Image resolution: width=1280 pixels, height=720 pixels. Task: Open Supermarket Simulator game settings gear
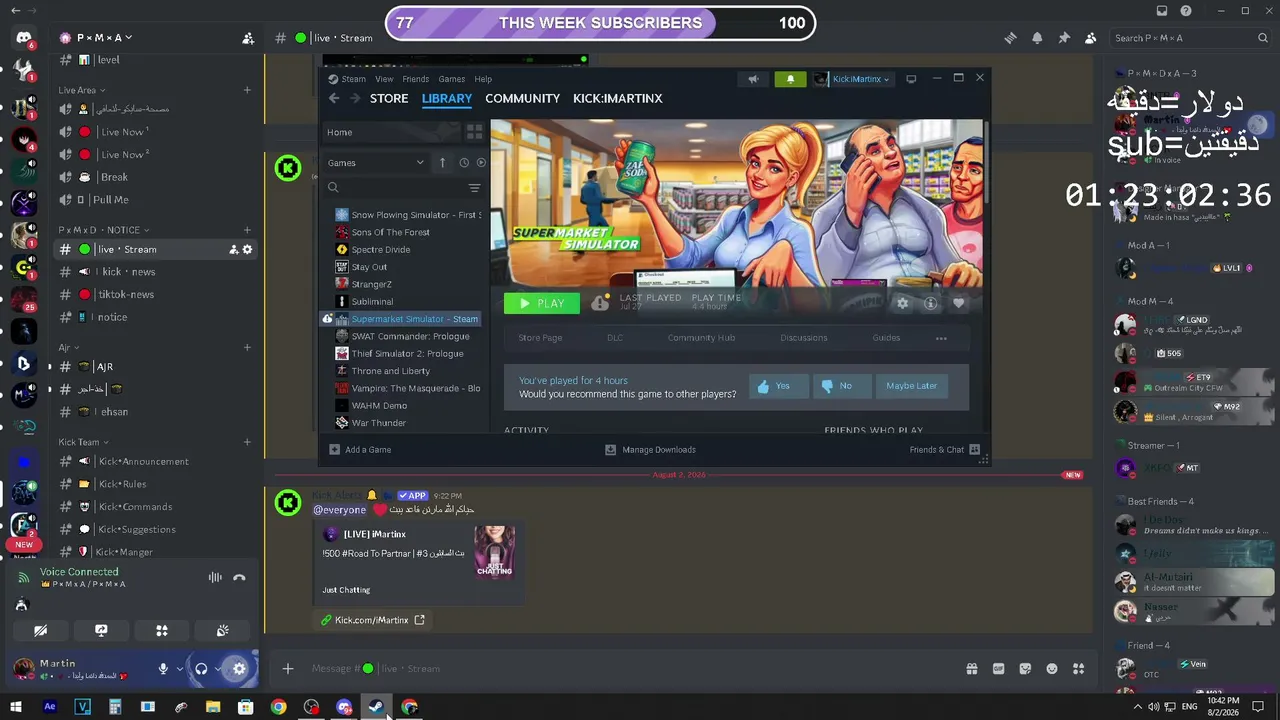click(x=903, y=303)
